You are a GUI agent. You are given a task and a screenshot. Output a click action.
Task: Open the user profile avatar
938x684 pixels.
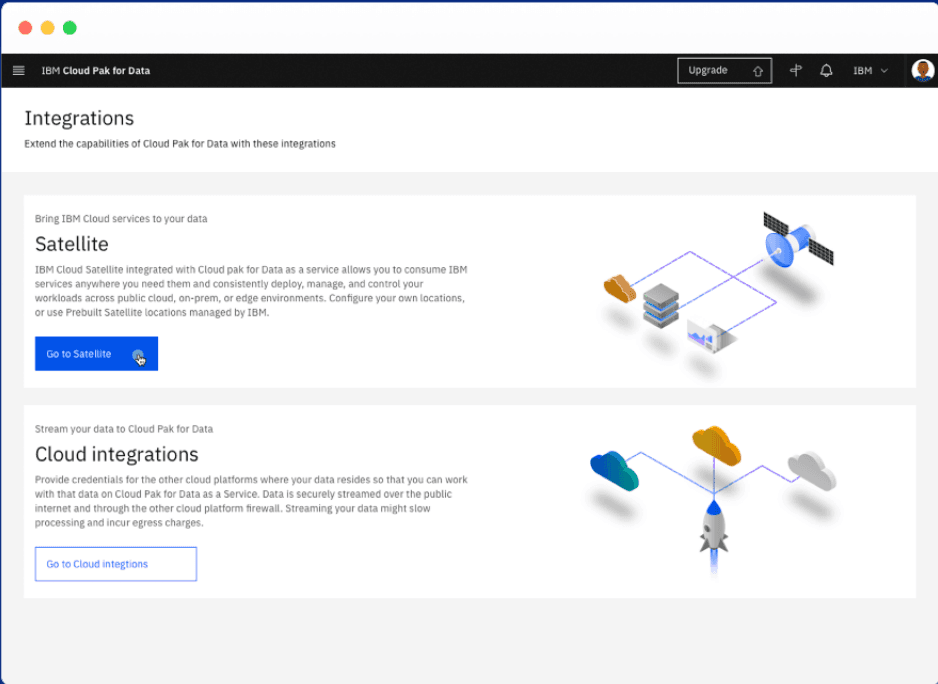pos(922,70)
